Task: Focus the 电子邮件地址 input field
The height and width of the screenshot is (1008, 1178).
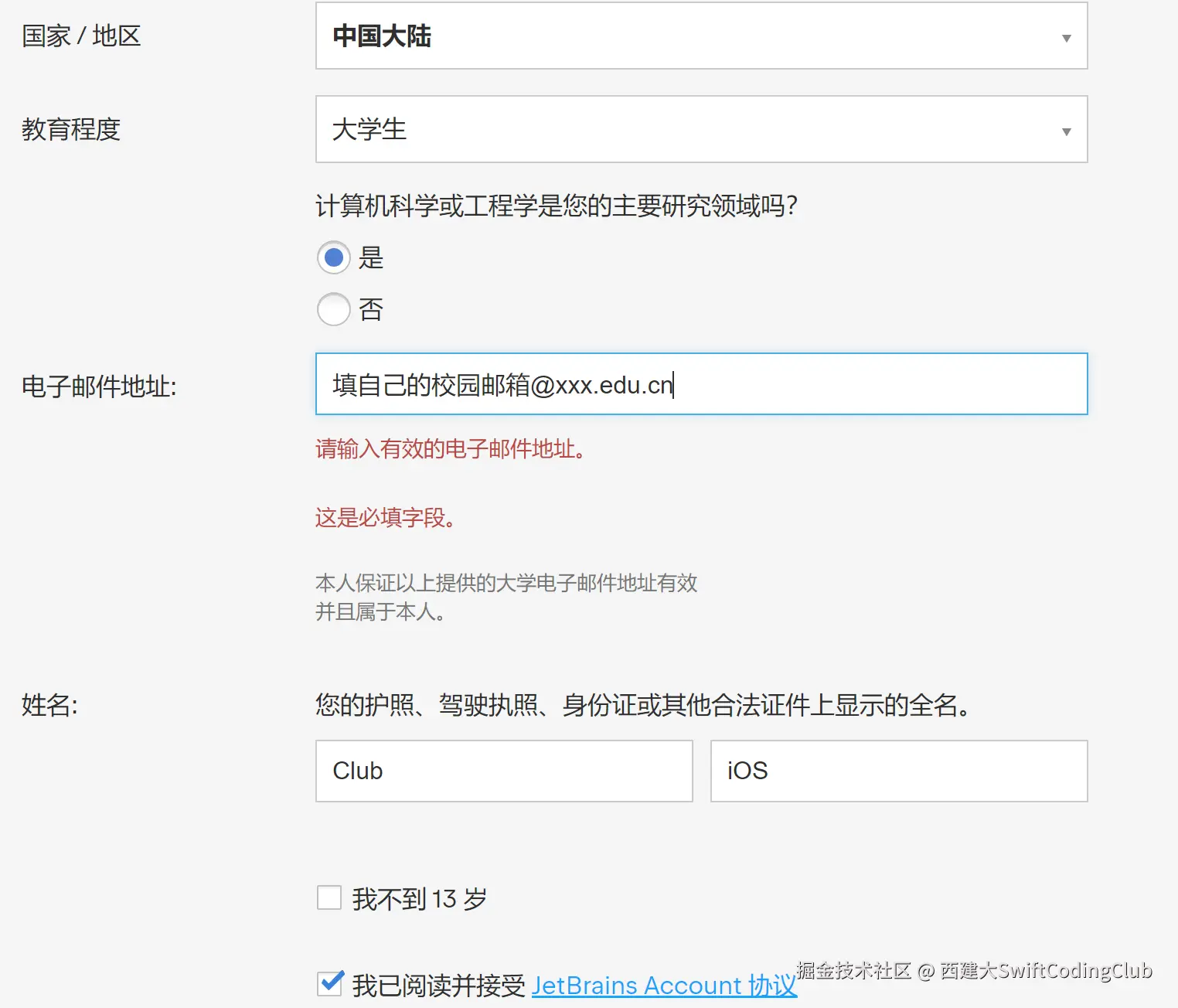Action: [x=850, y=384]
